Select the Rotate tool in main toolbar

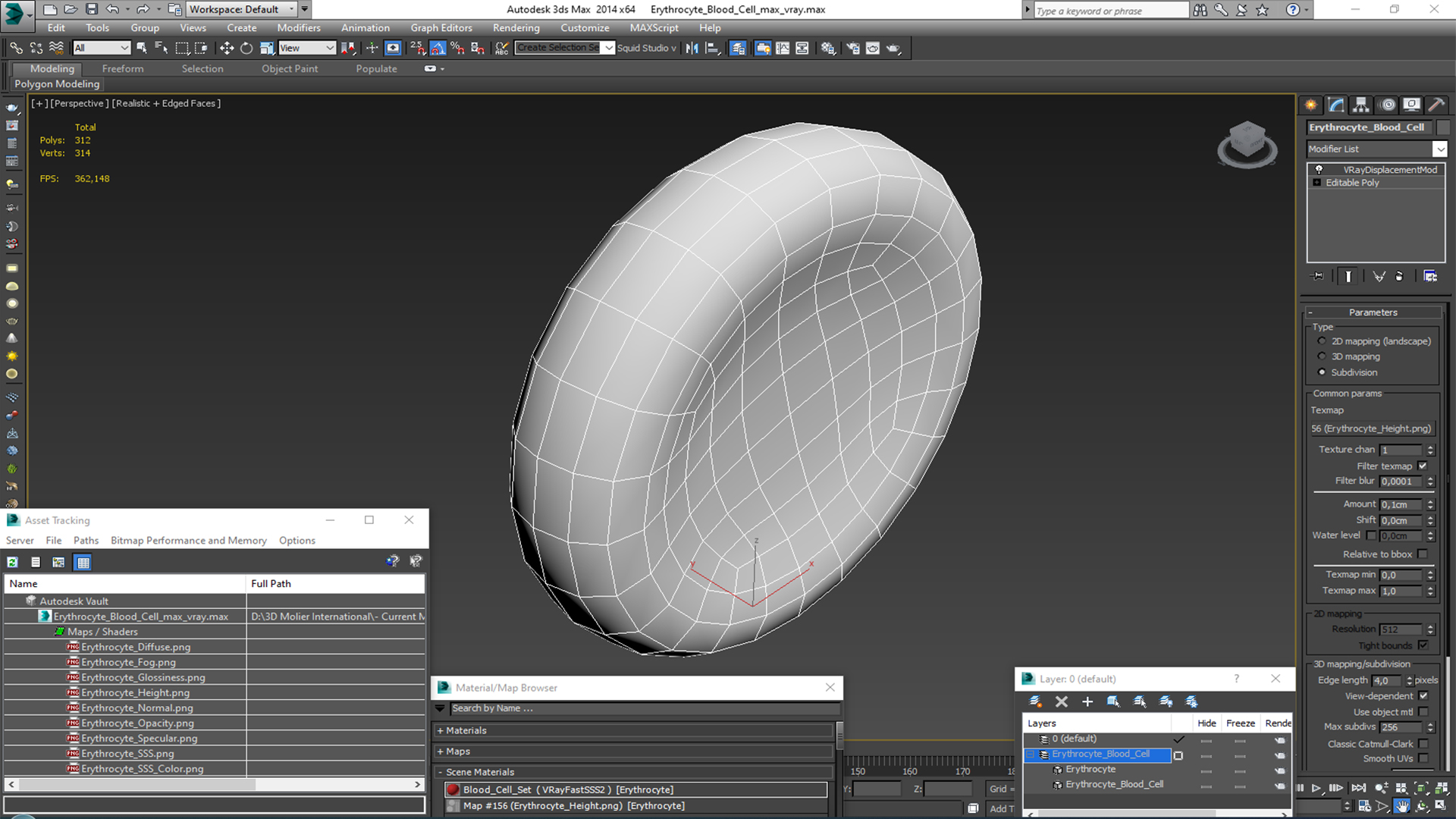click(x=246, y=48)
